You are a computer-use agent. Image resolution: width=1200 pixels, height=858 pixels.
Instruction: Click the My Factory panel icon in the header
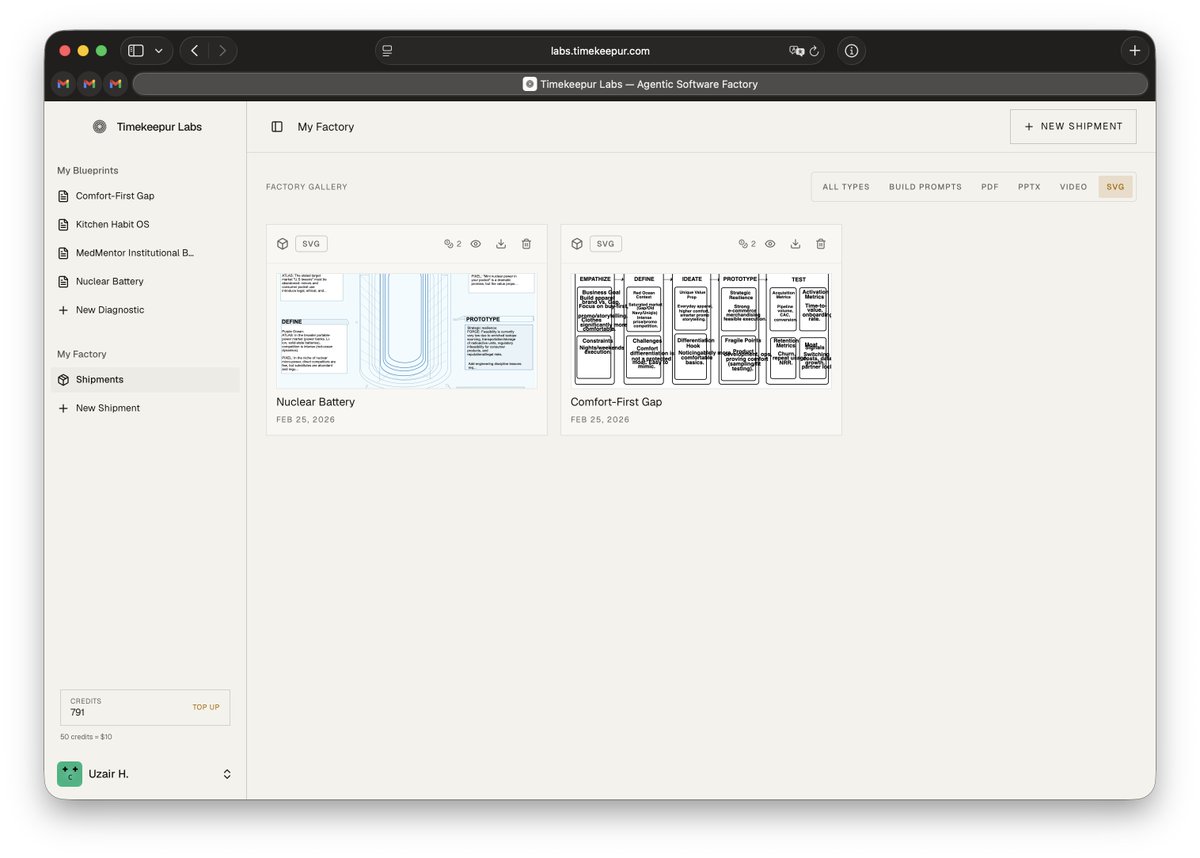(276, 127)
